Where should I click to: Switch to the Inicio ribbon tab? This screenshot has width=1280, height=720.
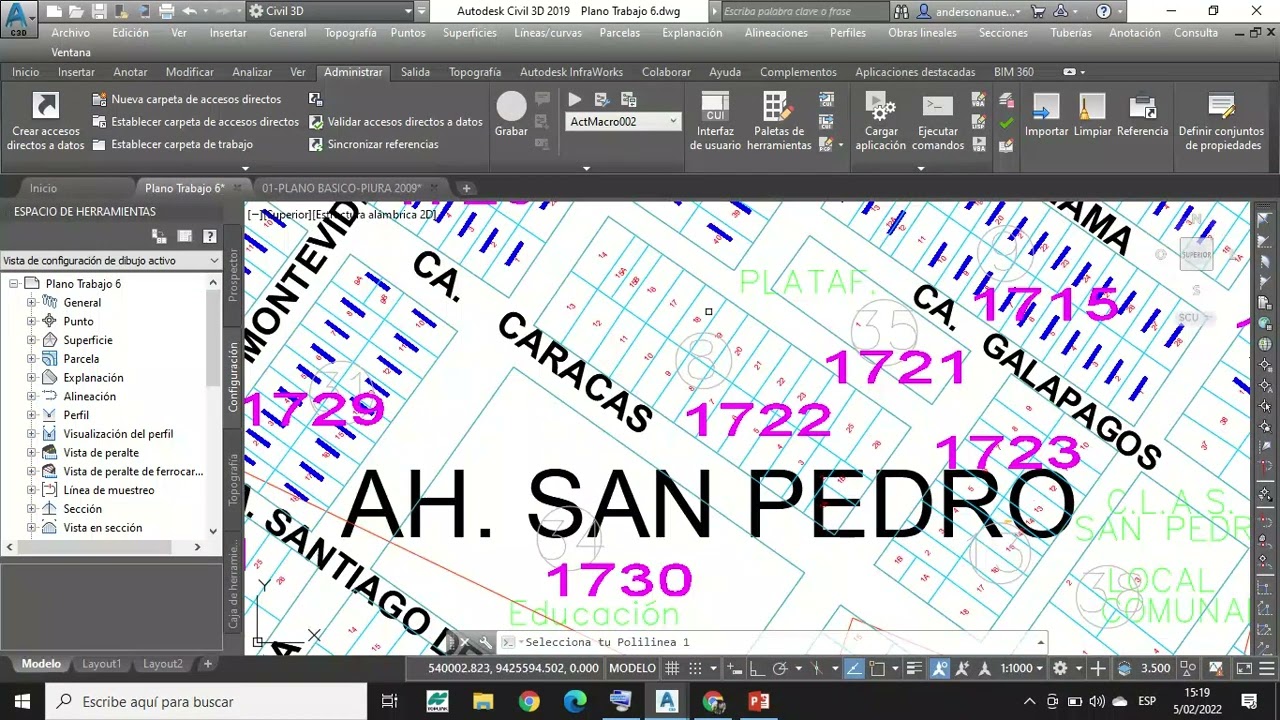tap(26, 72)
